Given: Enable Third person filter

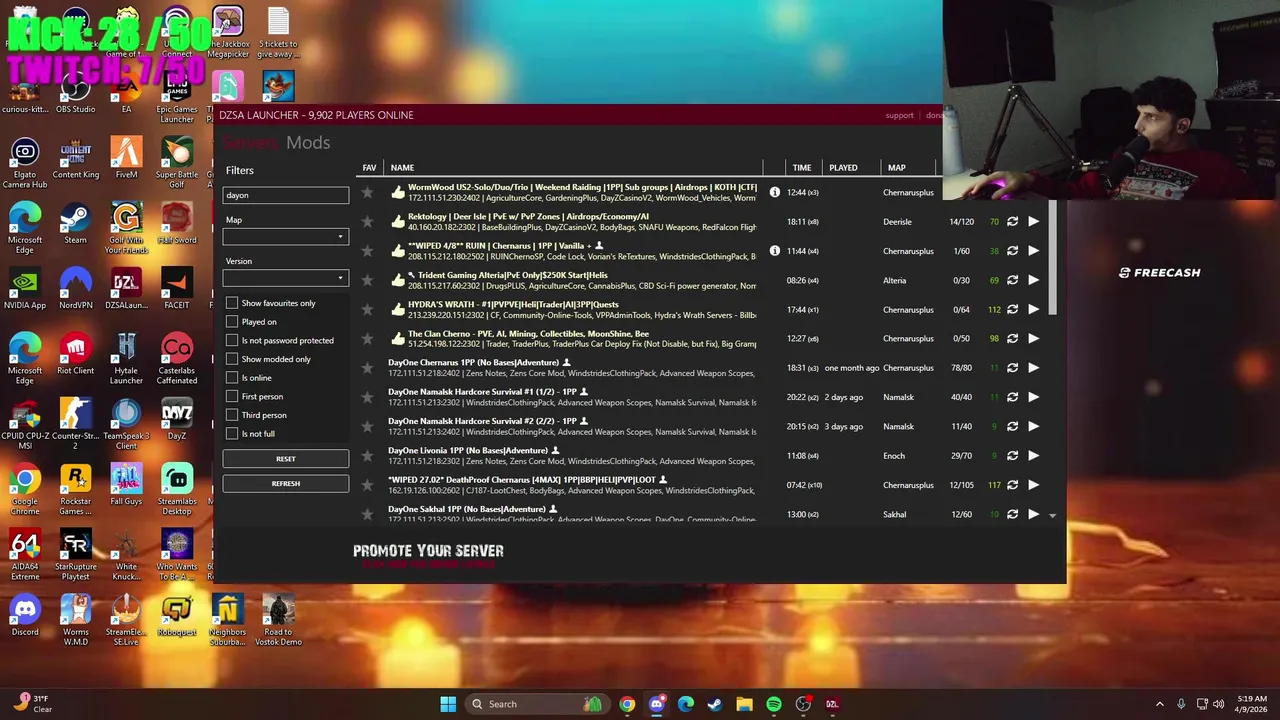Looking at the screenshot, I should click(x=232, y=415).
